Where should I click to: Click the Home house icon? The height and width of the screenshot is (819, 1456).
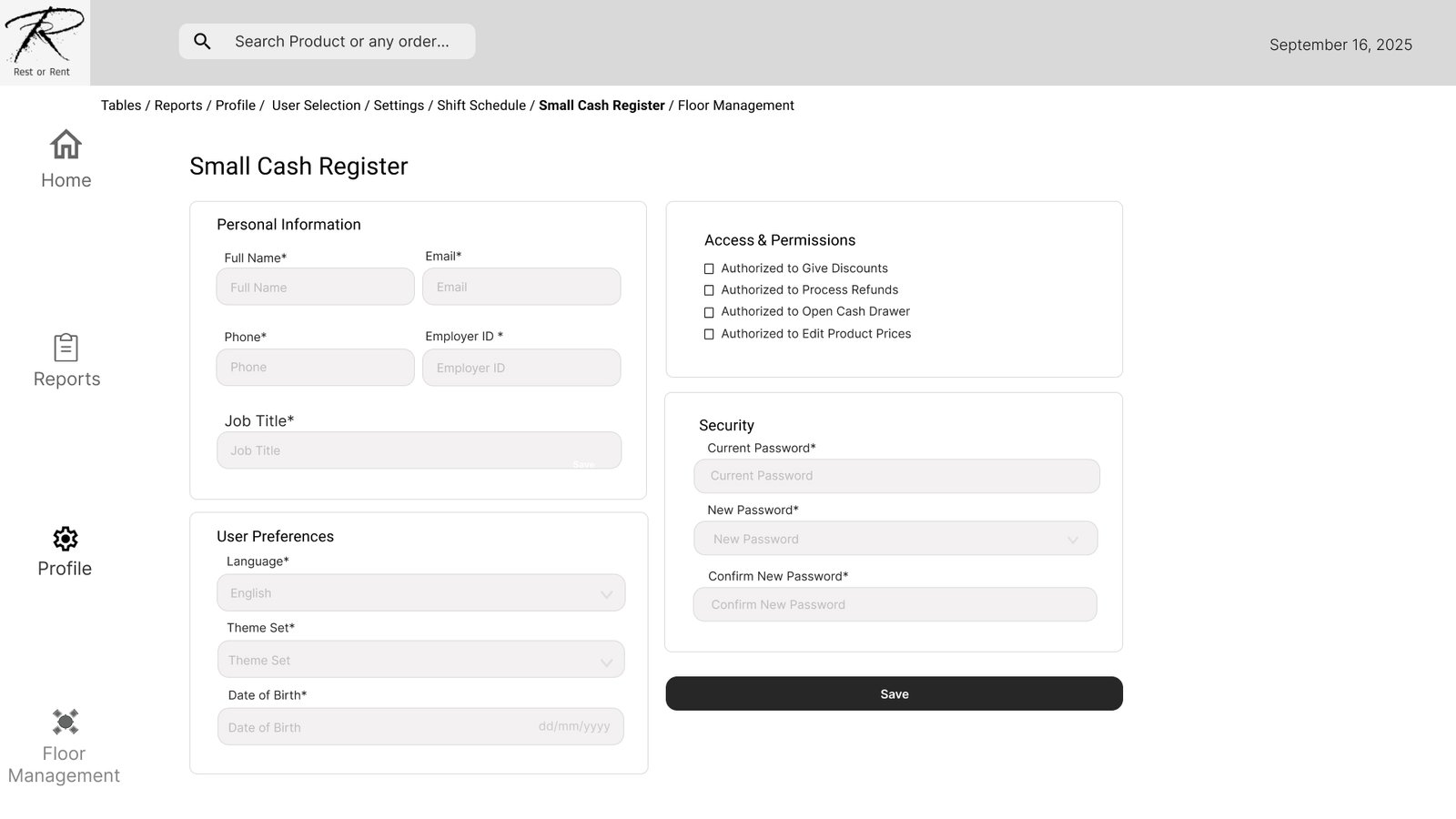(x=66, y=145)
